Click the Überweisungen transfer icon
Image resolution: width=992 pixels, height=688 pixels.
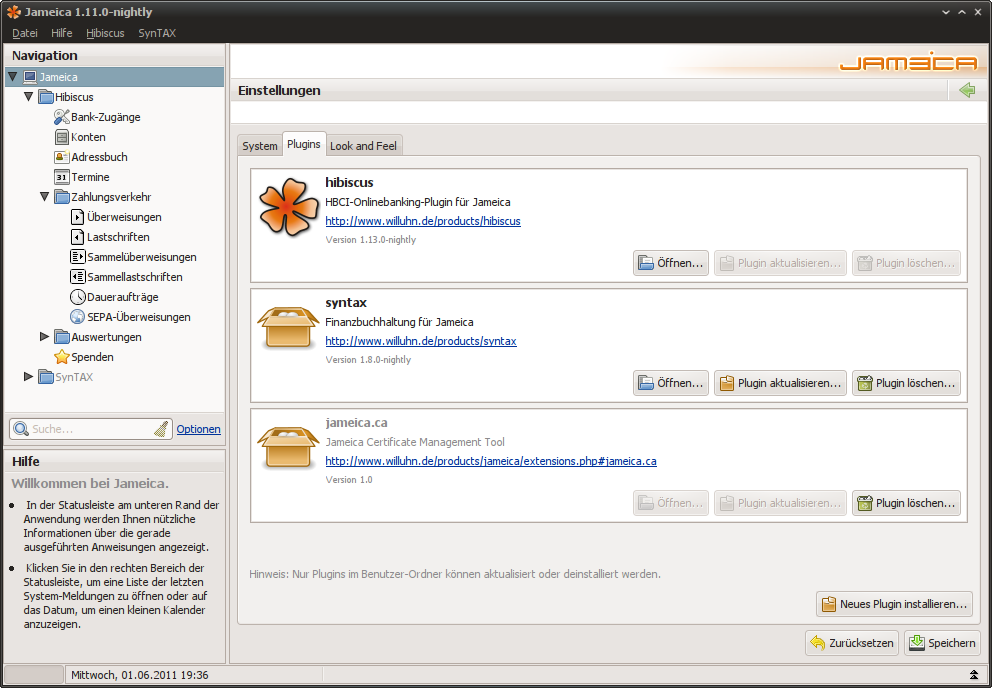click(x=77, y=217)
